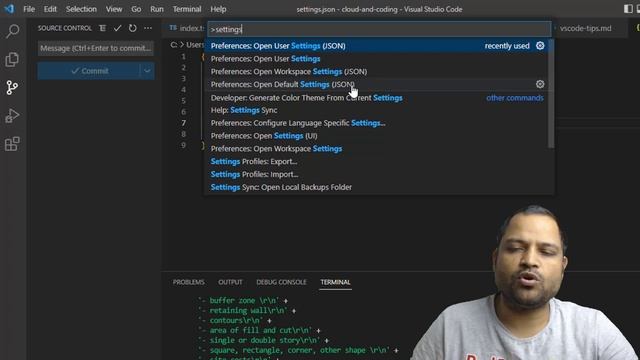
Task: Click the command palette search input
Action: coord(380,29)
